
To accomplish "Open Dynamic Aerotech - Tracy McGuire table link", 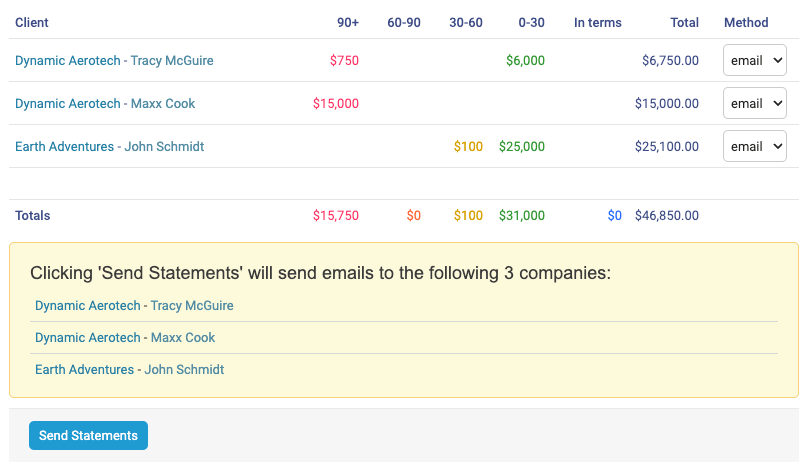I will tap(114, 61).
